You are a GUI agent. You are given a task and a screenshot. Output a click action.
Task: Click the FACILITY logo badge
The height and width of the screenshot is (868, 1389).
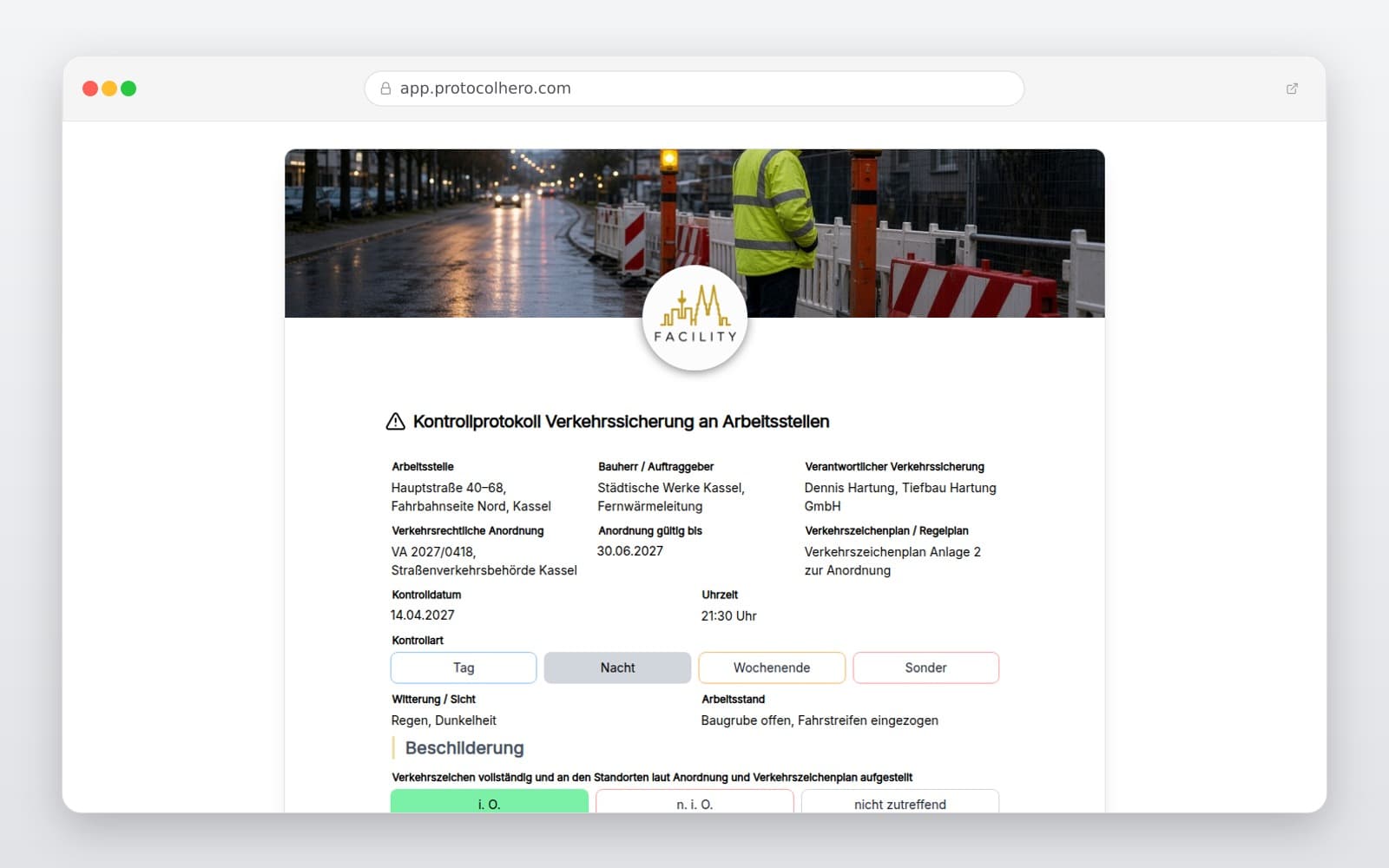point(694,319)
